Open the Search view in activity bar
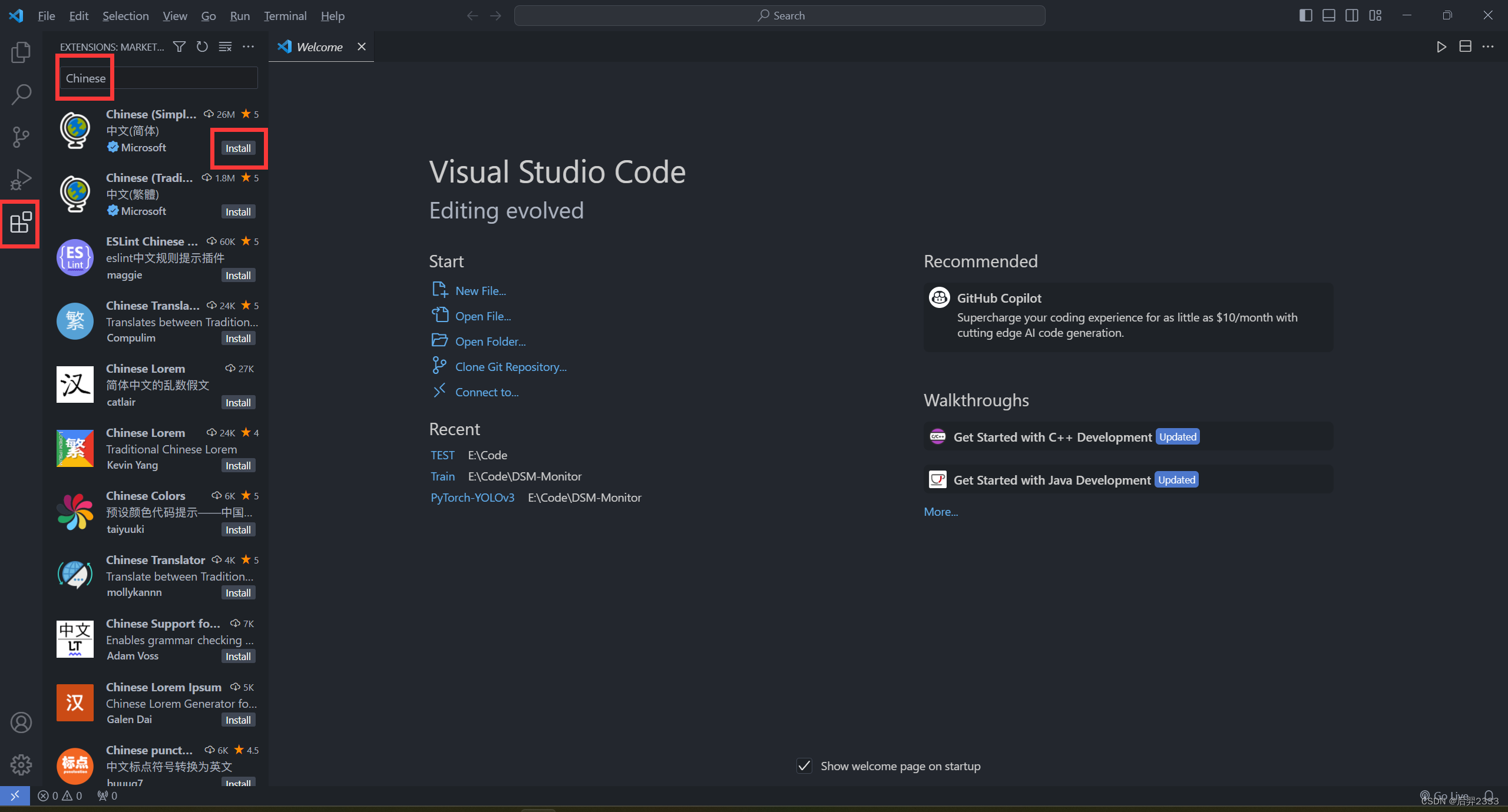Viewport: 1508px width, 812px height. click(21, 94)
